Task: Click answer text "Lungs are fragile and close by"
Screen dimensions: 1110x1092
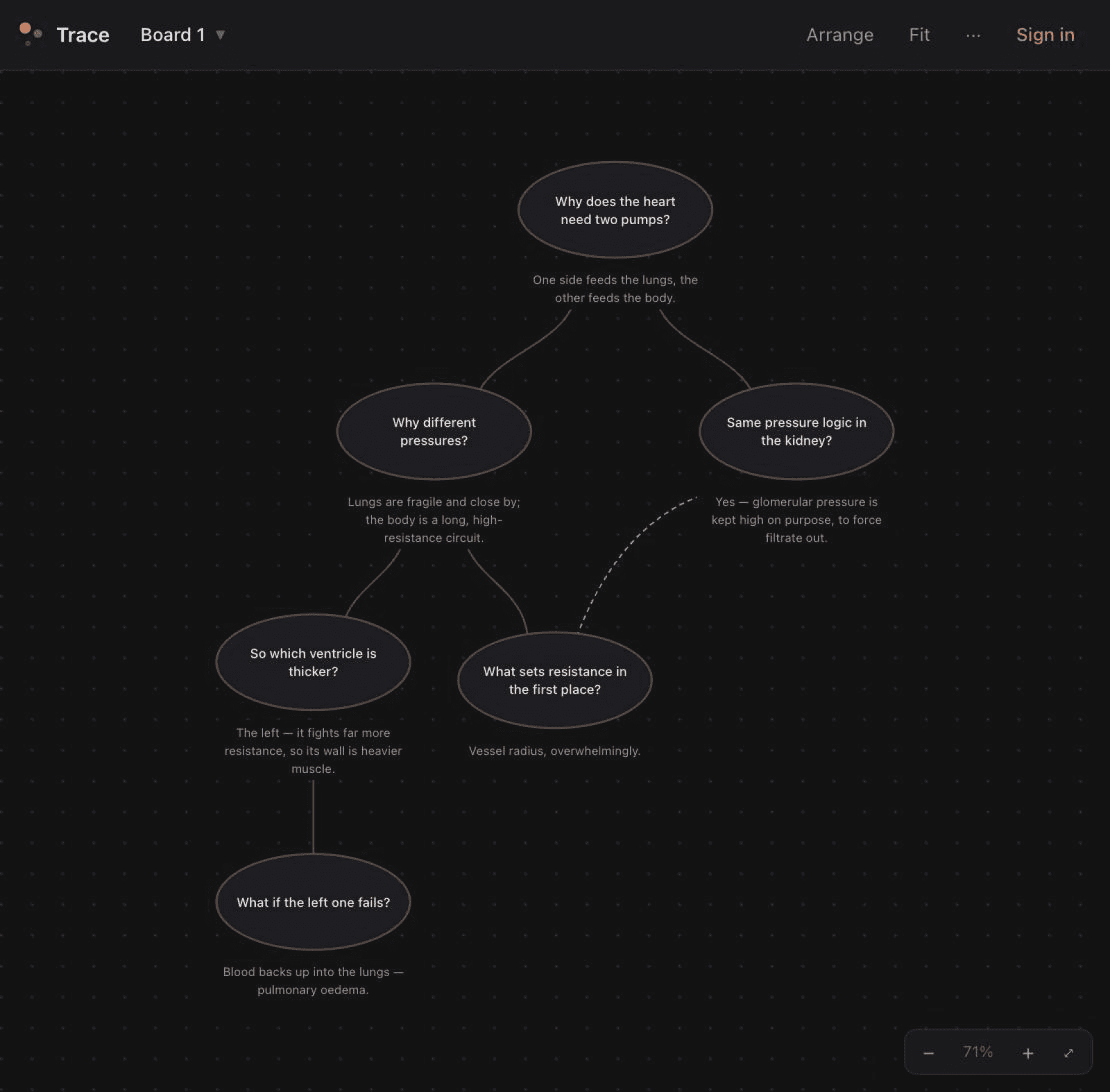Action: (434, 520)
